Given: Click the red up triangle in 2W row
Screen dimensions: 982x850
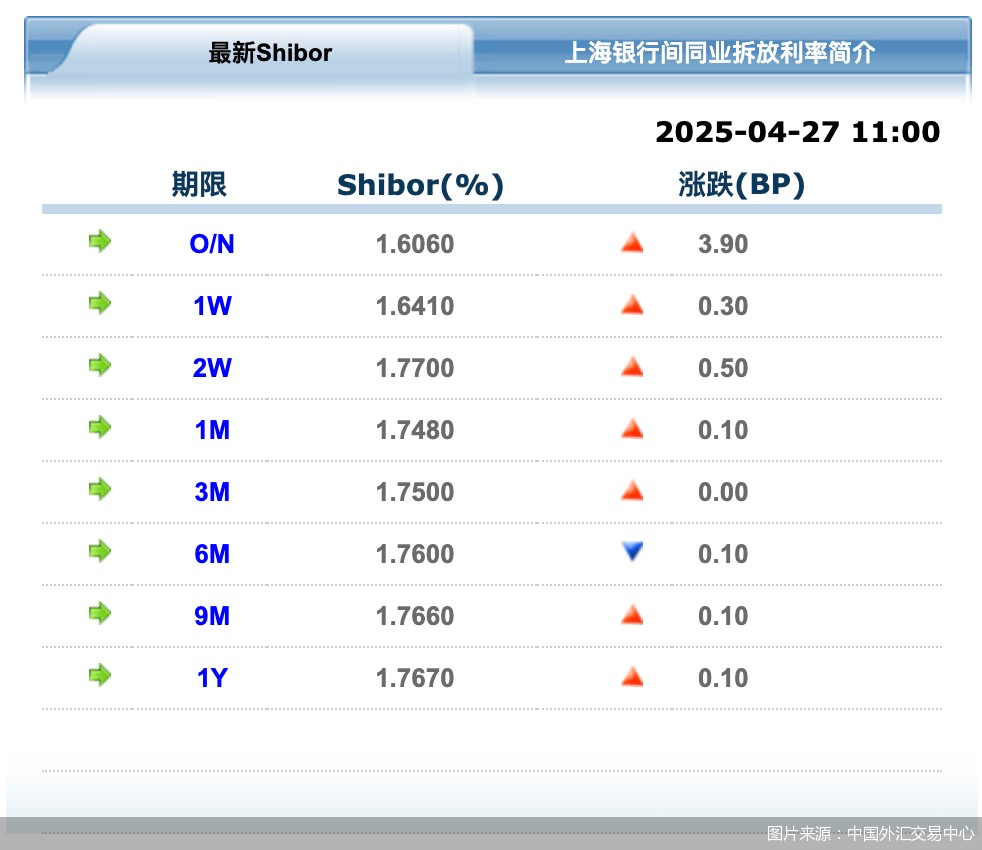Looking at the screenshot, I should click(632, 366).
